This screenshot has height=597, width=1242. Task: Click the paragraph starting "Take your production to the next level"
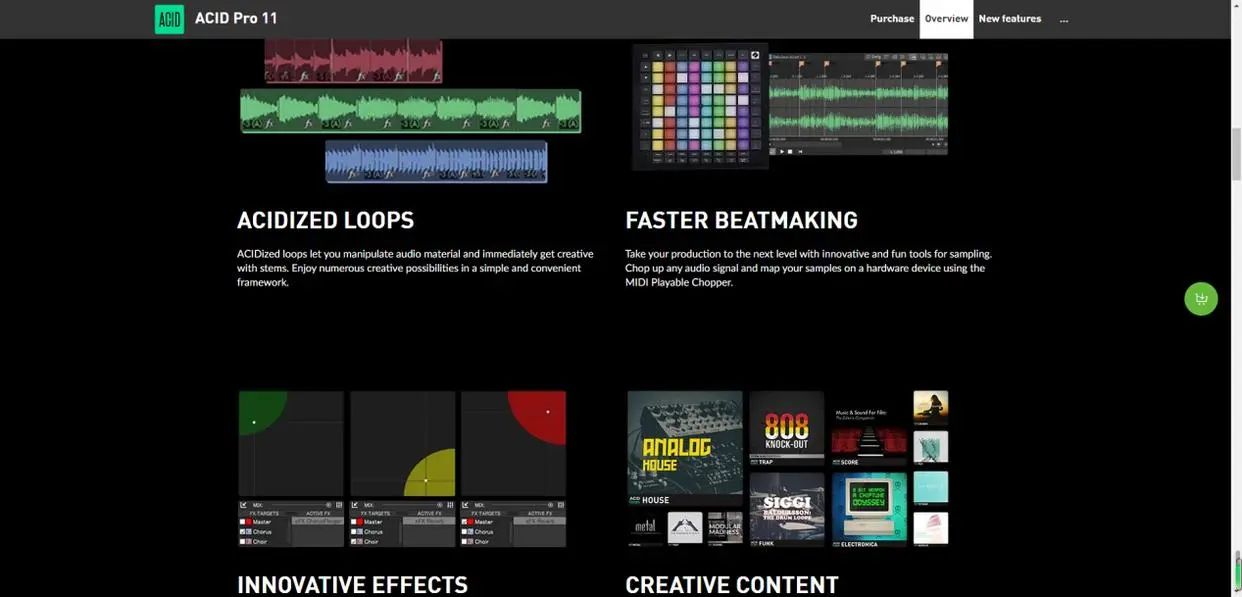pos(808,268)
